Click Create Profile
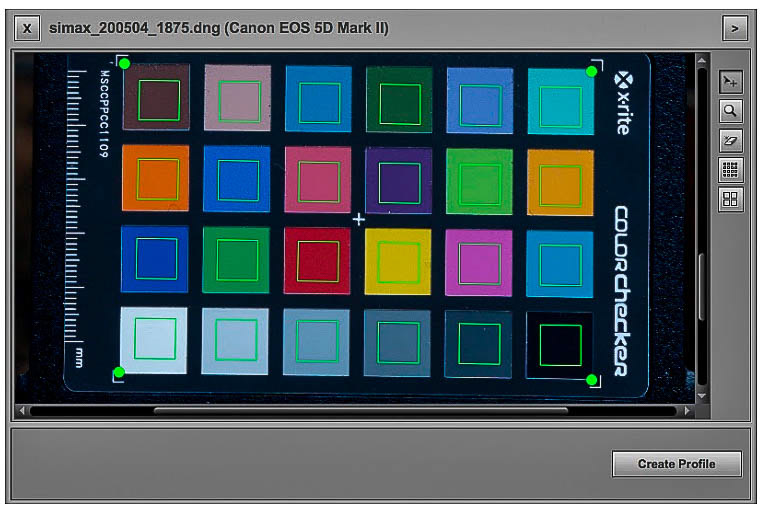Screen dimensions: 766x519 pyautogui.click(x=677, y=463)
